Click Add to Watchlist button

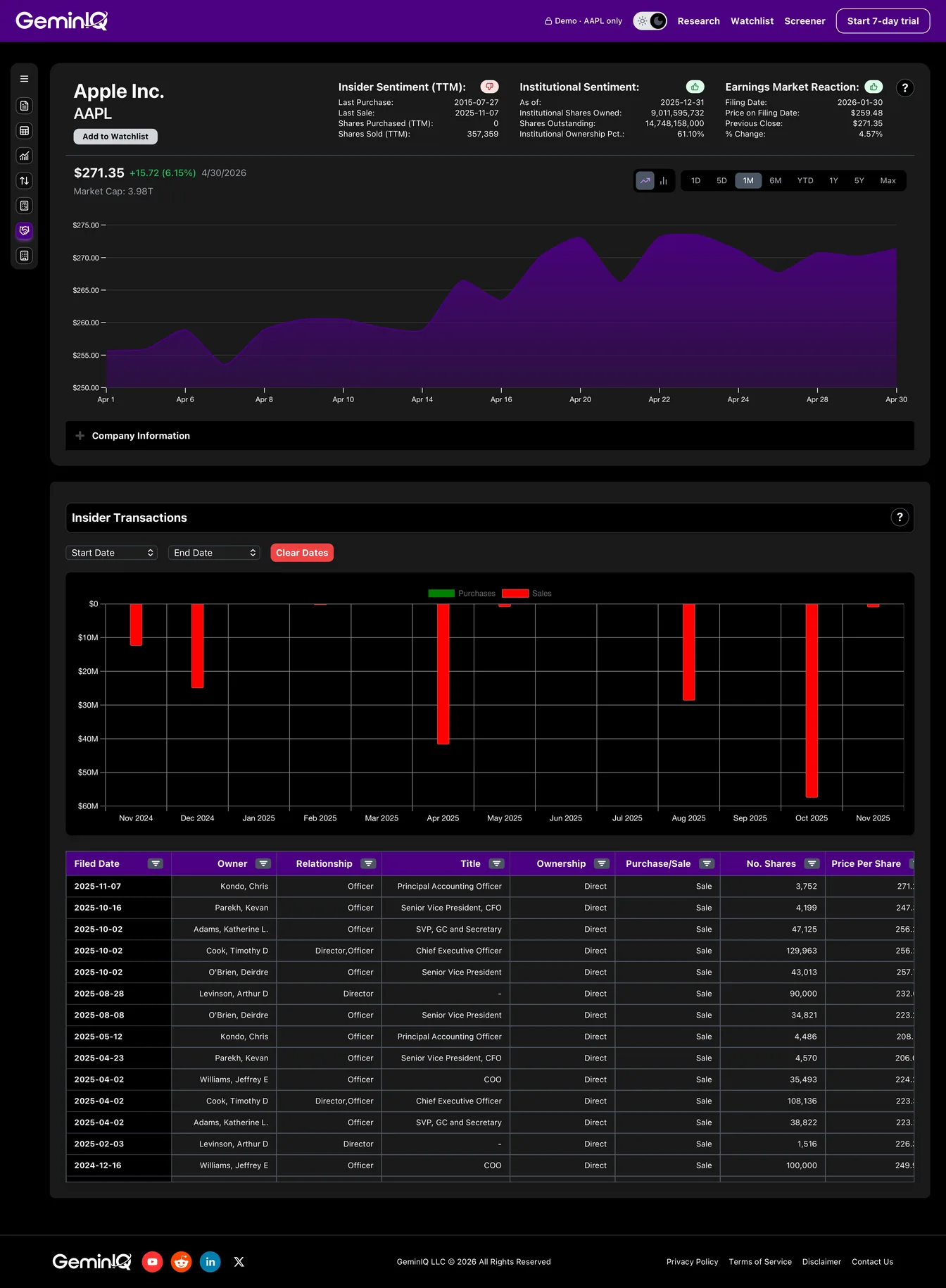[115, 137]
